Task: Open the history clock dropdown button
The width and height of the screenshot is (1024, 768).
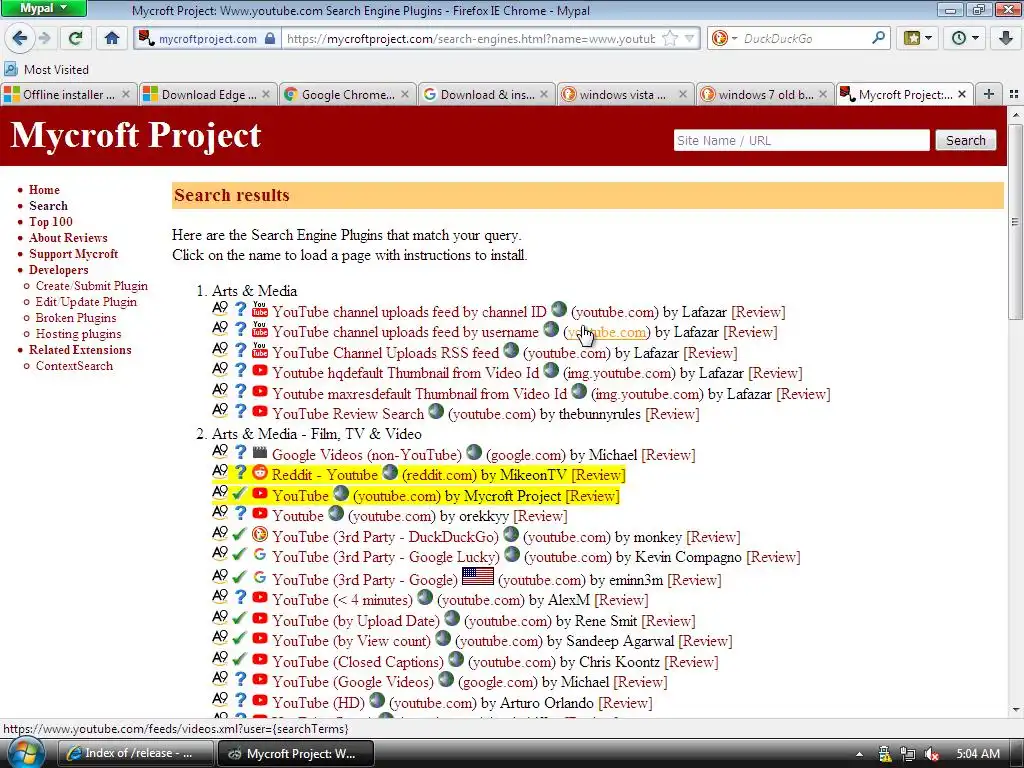Action: 965,39
